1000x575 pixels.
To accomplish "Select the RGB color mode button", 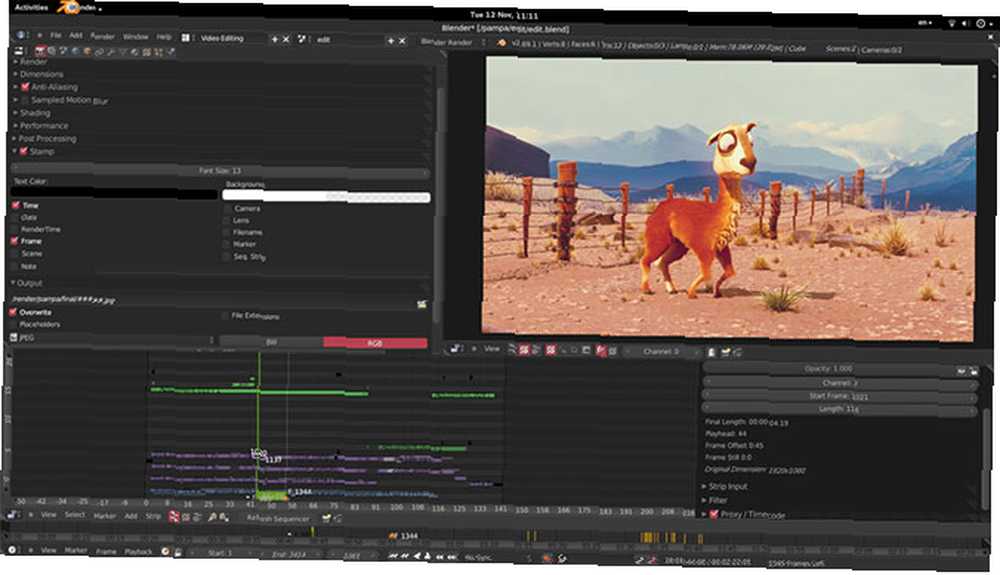I will point(375,343).
